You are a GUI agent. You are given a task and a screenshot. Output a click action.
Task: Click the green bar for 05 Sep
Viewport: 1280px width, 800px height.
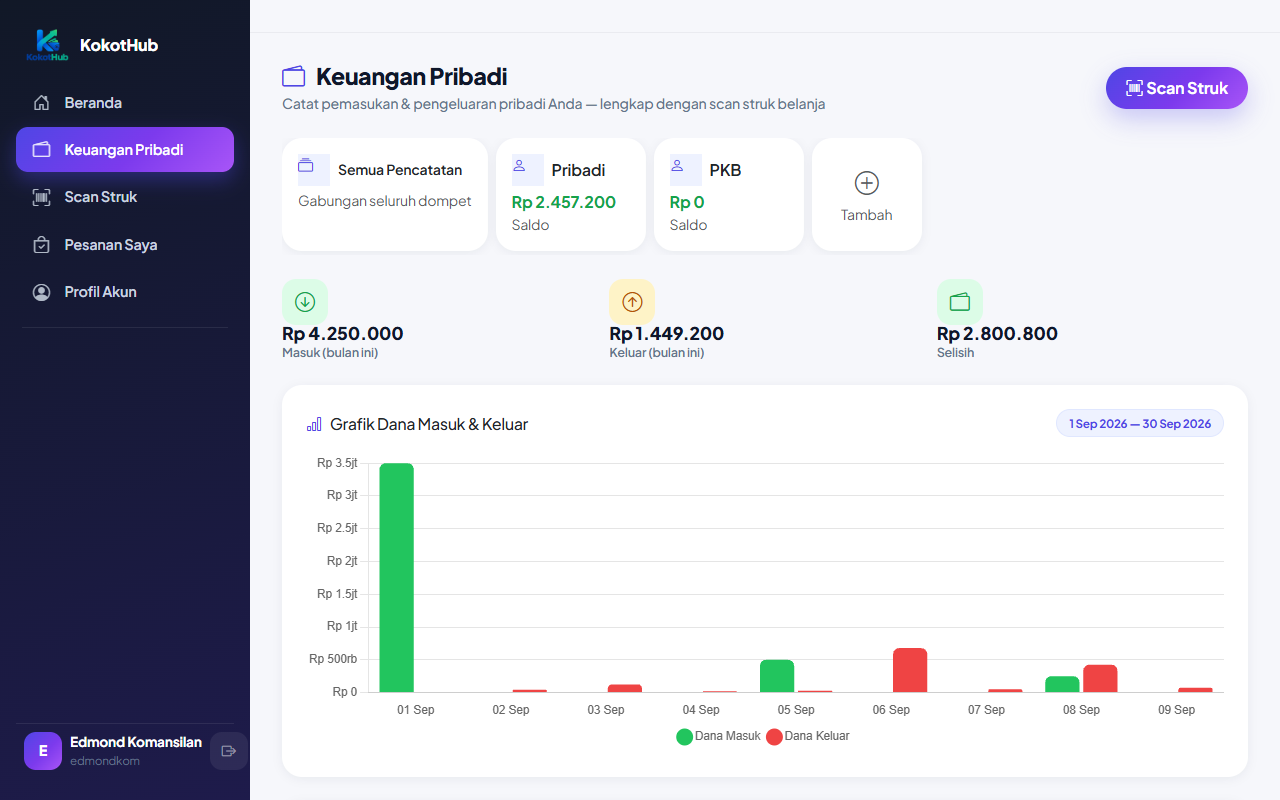coord(777,676)
